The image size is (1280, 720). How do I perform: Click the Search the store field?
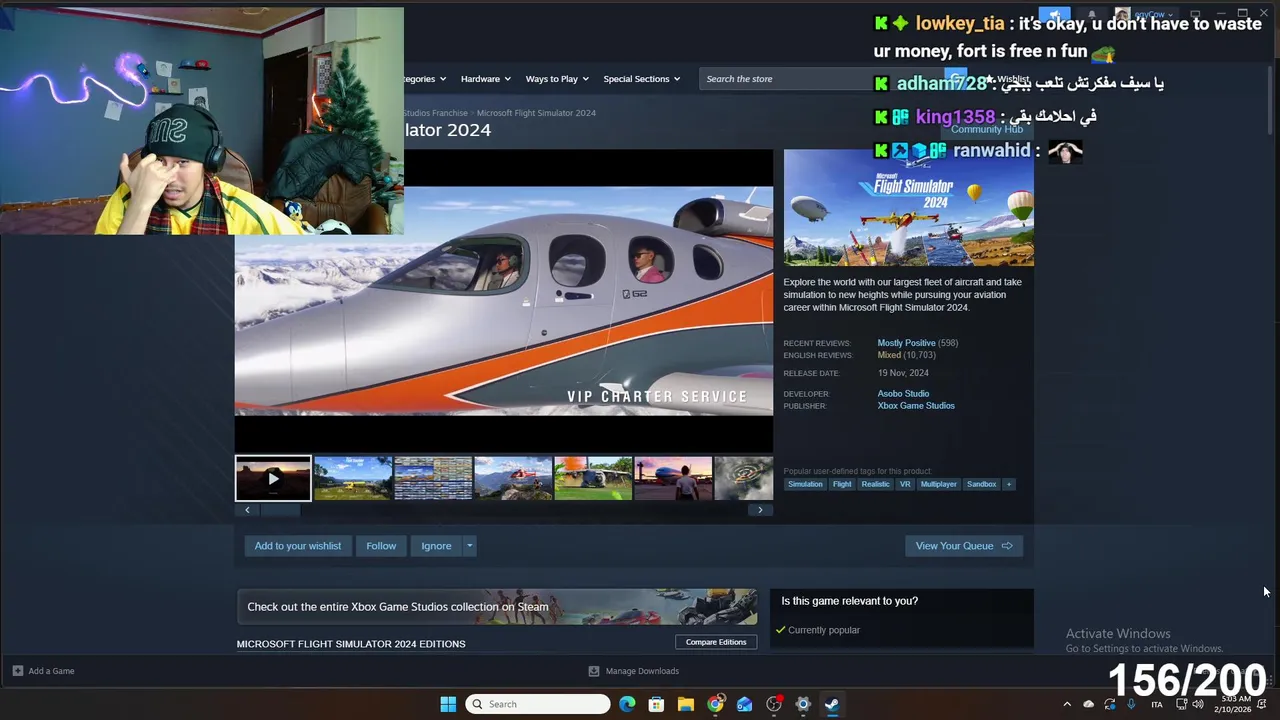(785, 79)
